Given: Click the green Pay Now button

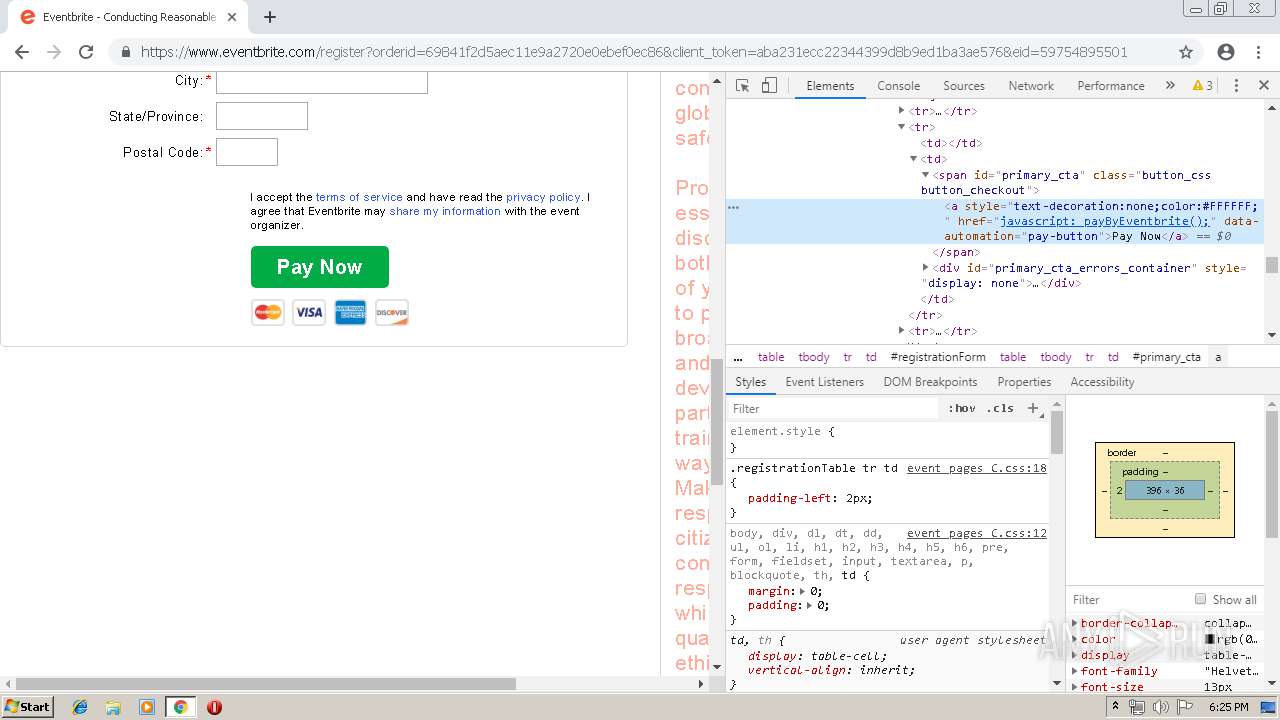Looking at the screenshot, I should pyautogui.click(x=320, y=267).
